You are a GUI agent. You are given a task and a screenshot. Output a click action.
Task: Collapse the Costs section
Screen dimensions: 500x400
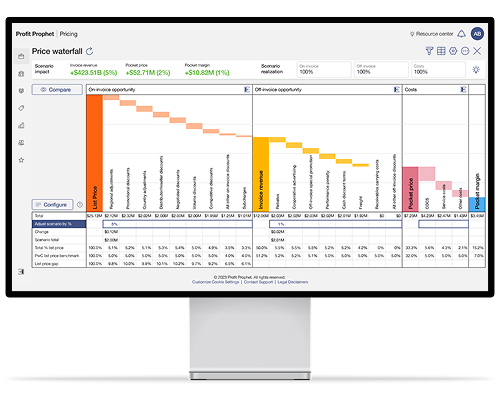[463, 90]
